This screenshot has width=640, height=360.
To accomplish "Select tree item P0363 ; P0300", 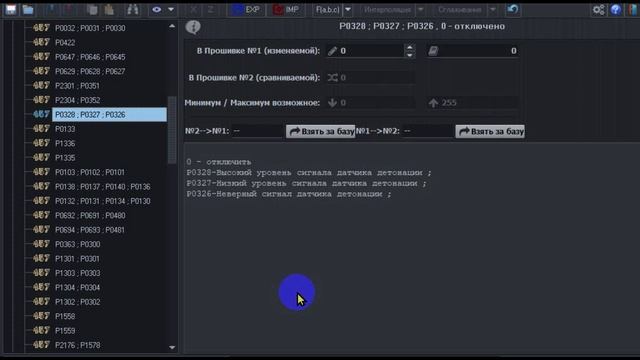I will 77,244.
